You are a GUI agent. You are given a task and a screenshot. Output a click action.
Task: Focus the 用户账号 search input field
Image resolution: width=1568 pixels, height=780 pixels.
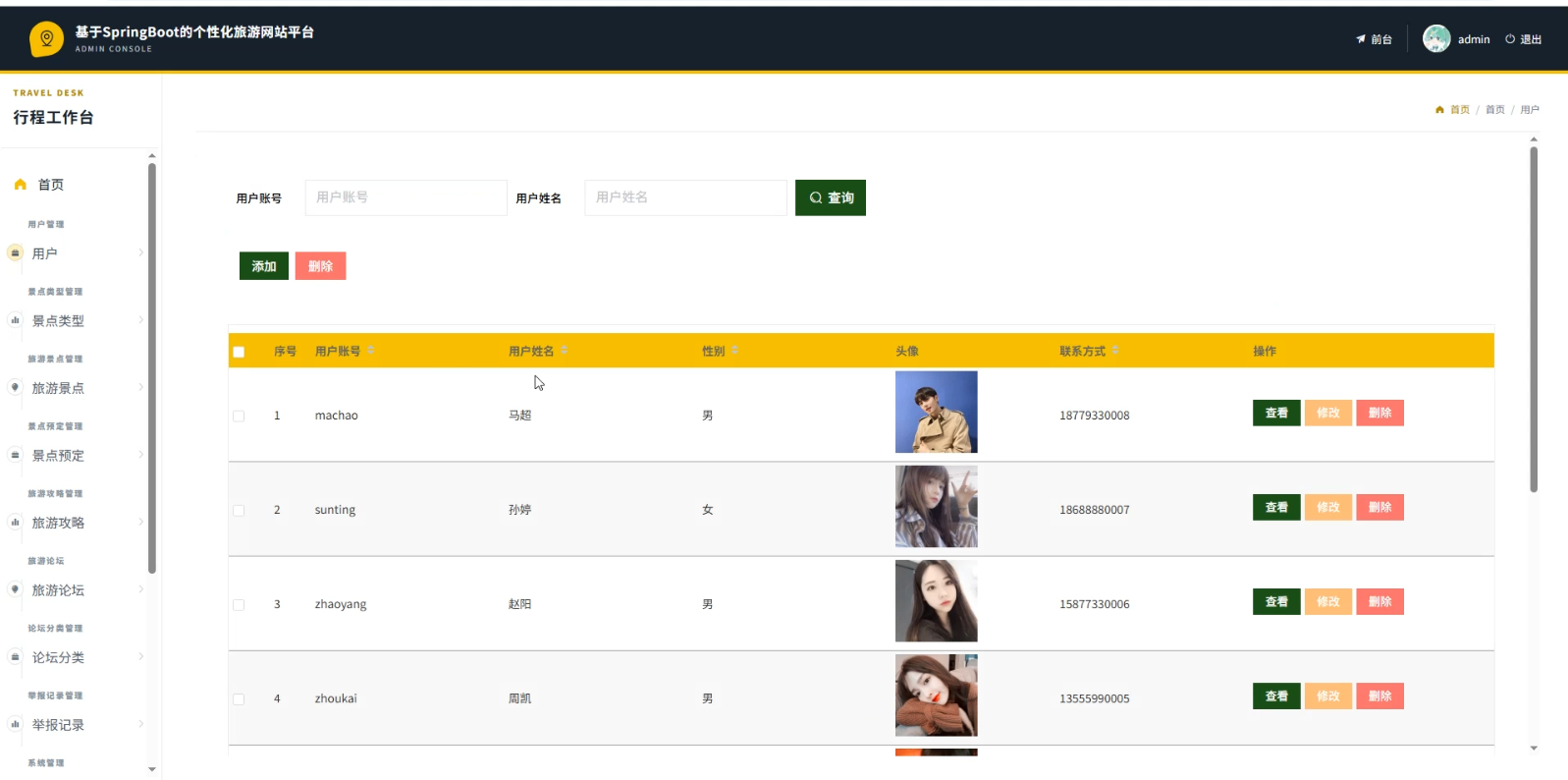coord(406,197)
